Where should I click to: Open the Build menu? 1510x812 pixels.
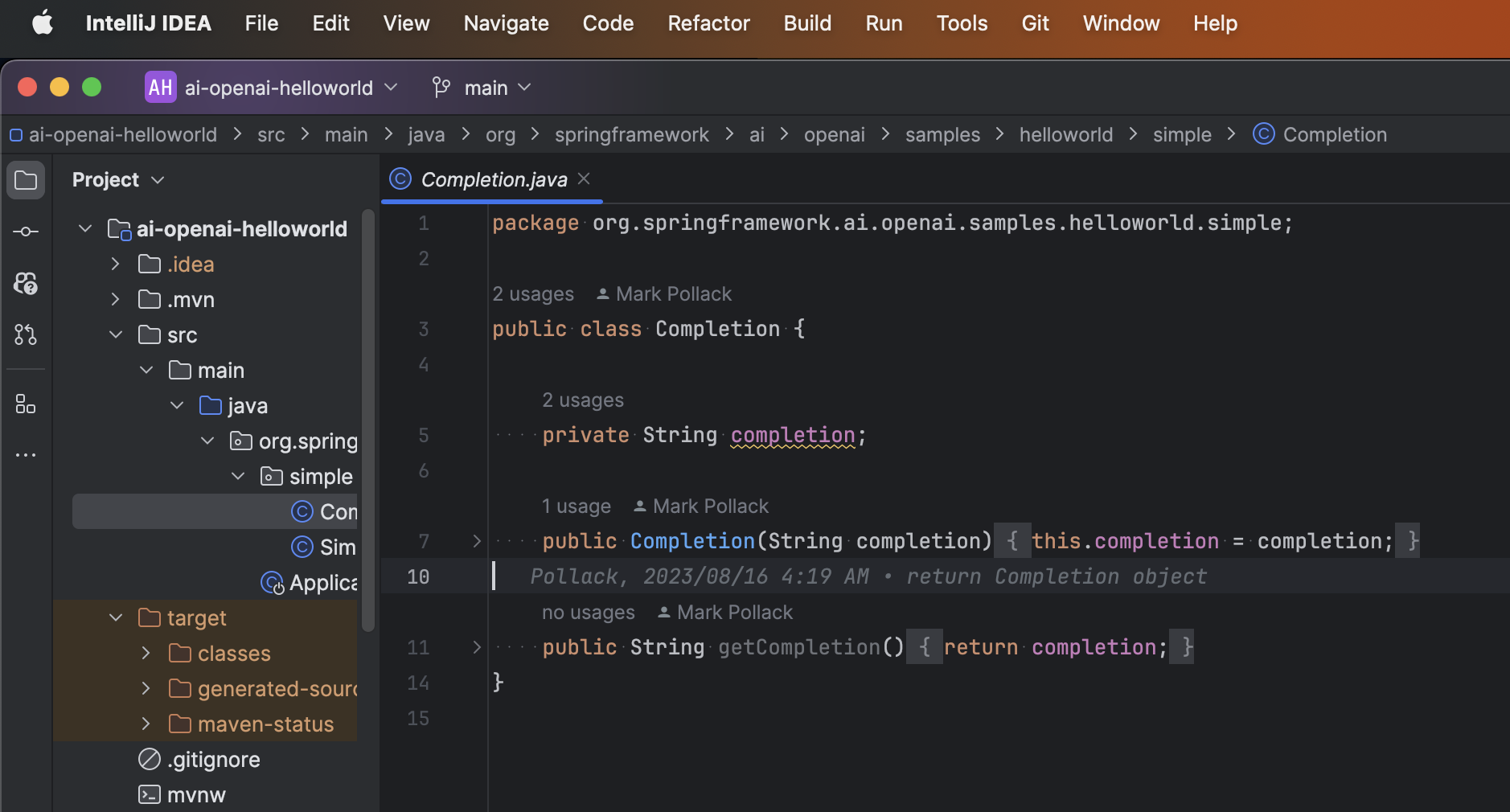[807, 23]
